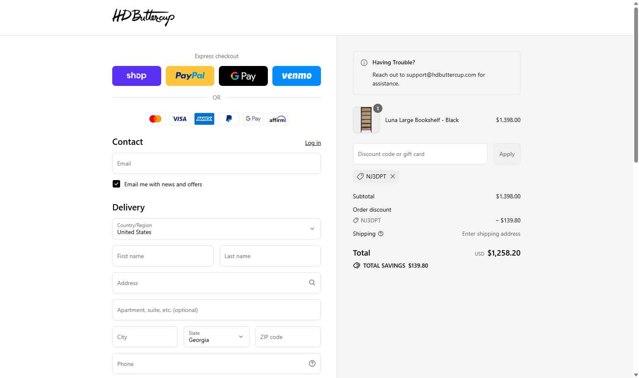This screenshot has height=378, width=639.
Task: Click the $1,258.20 total amount
Action: 504,253
